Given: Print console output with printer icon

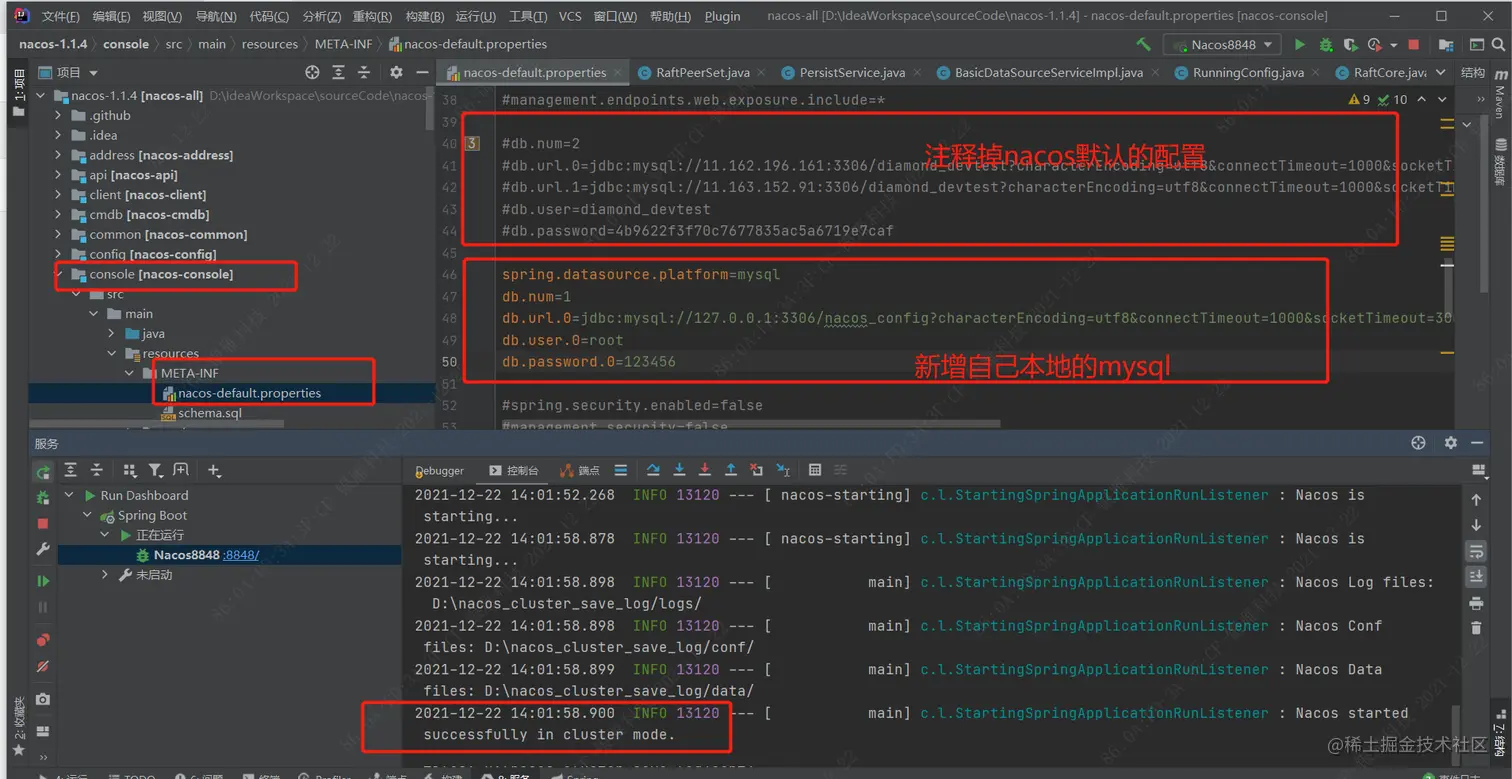Looking at the screenshot, I should point(1476,602).
